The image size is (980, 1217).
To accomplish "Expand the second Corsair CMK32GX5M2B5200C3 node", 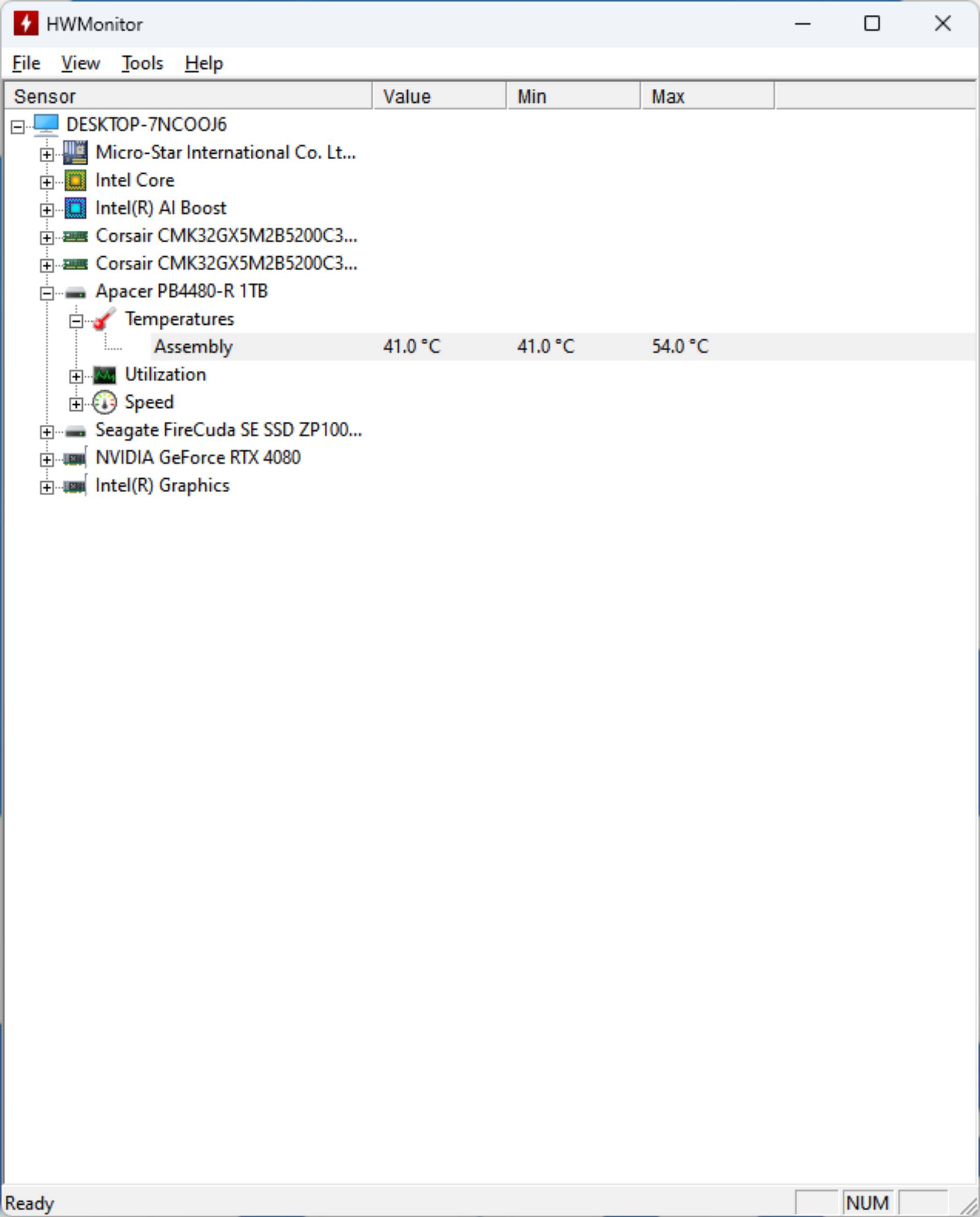I will click(47, 265).
